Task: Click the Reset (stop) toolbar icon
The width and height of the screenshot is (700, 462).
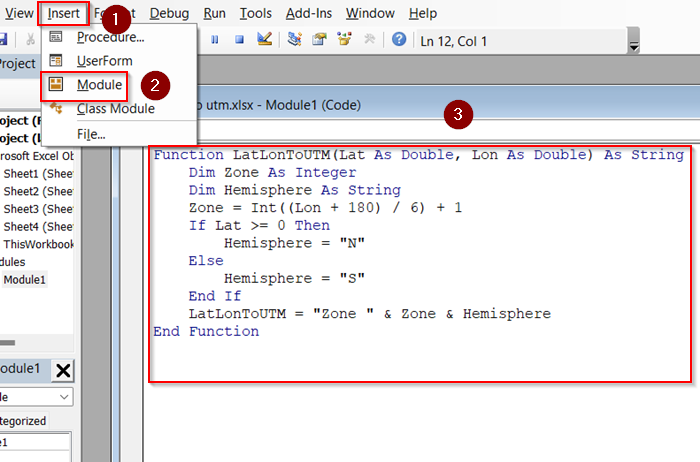Action: pos(240,40)
